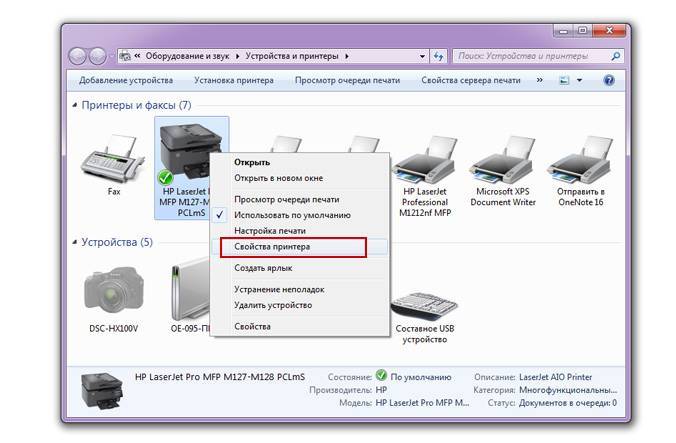Select the Составное USB устройство keyboard device
Screen dimensions: 676x443
(x=424, y=304)
